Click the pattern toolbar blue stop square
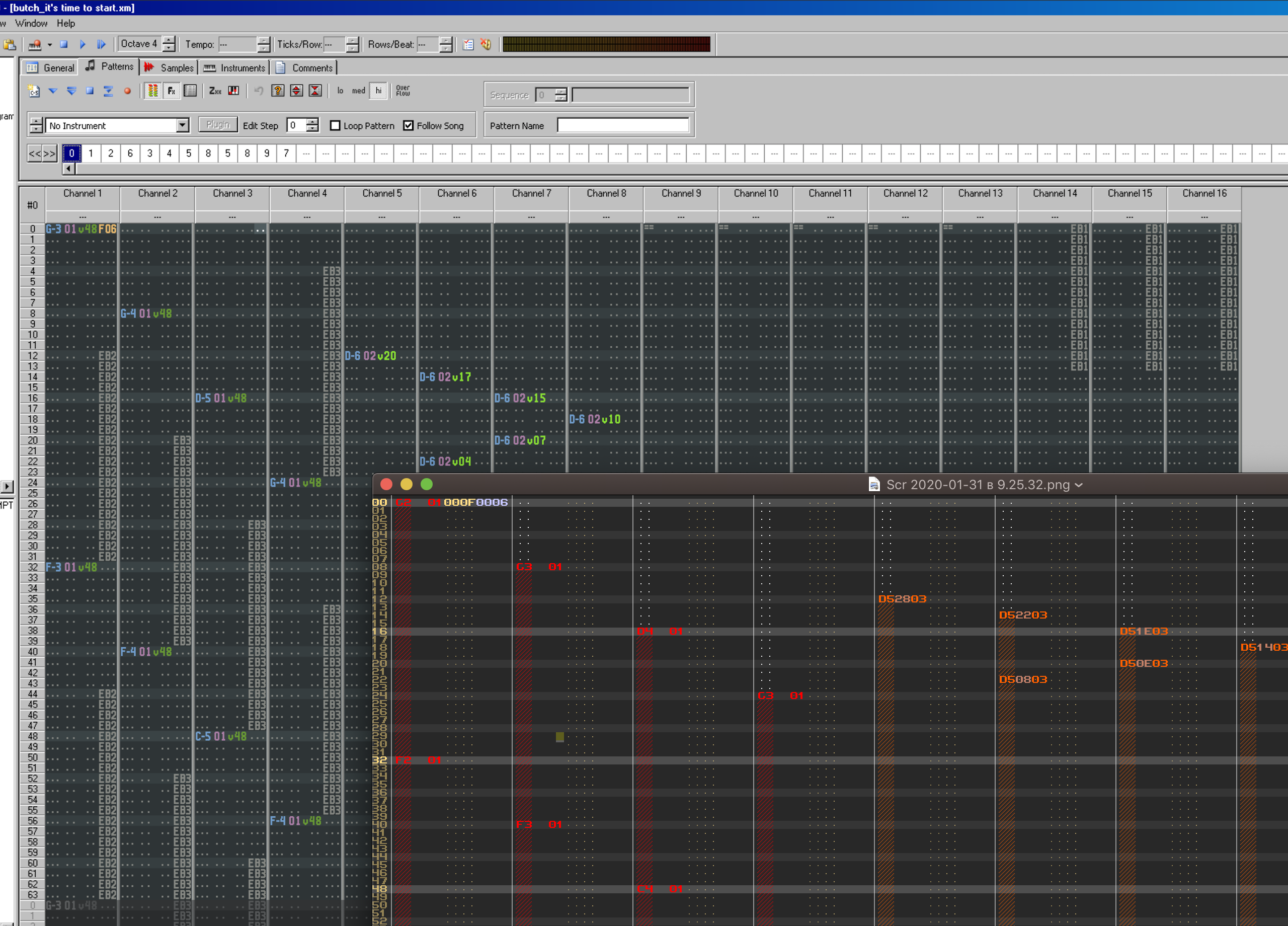 click(90, 91)
